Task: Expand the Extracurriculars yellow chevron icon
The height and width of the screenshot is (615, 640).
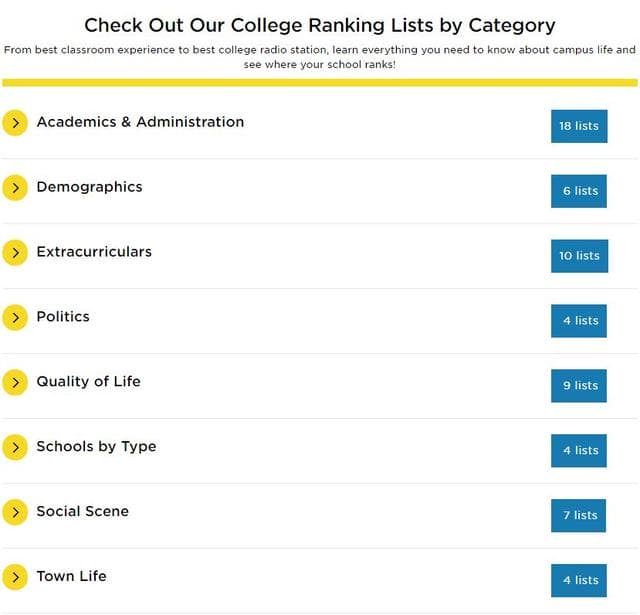Action: pos(15,253)
